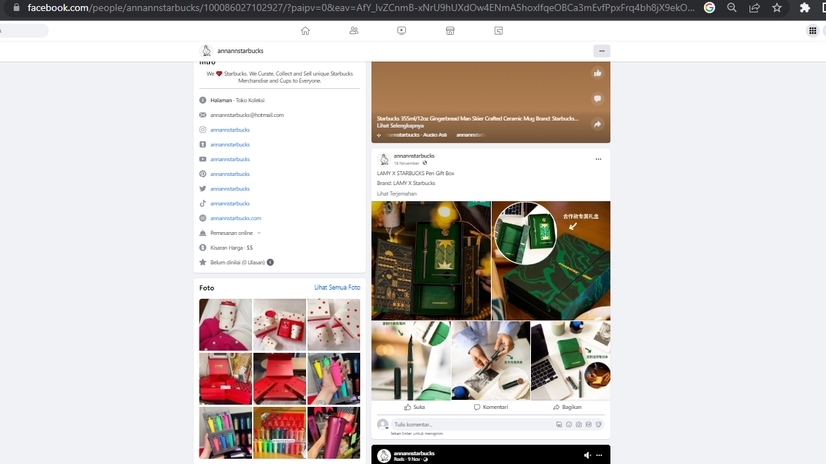The width and height of the screenshot is (826, 464).
Task: Click the Google account icon in address bar
Action: [710, 7]
